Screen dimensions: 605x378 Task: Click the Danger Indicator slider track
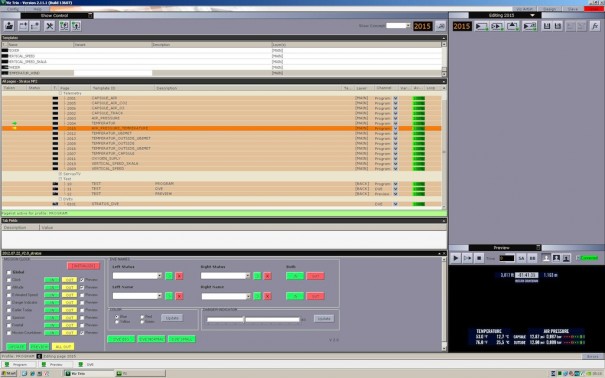(253, 319)
